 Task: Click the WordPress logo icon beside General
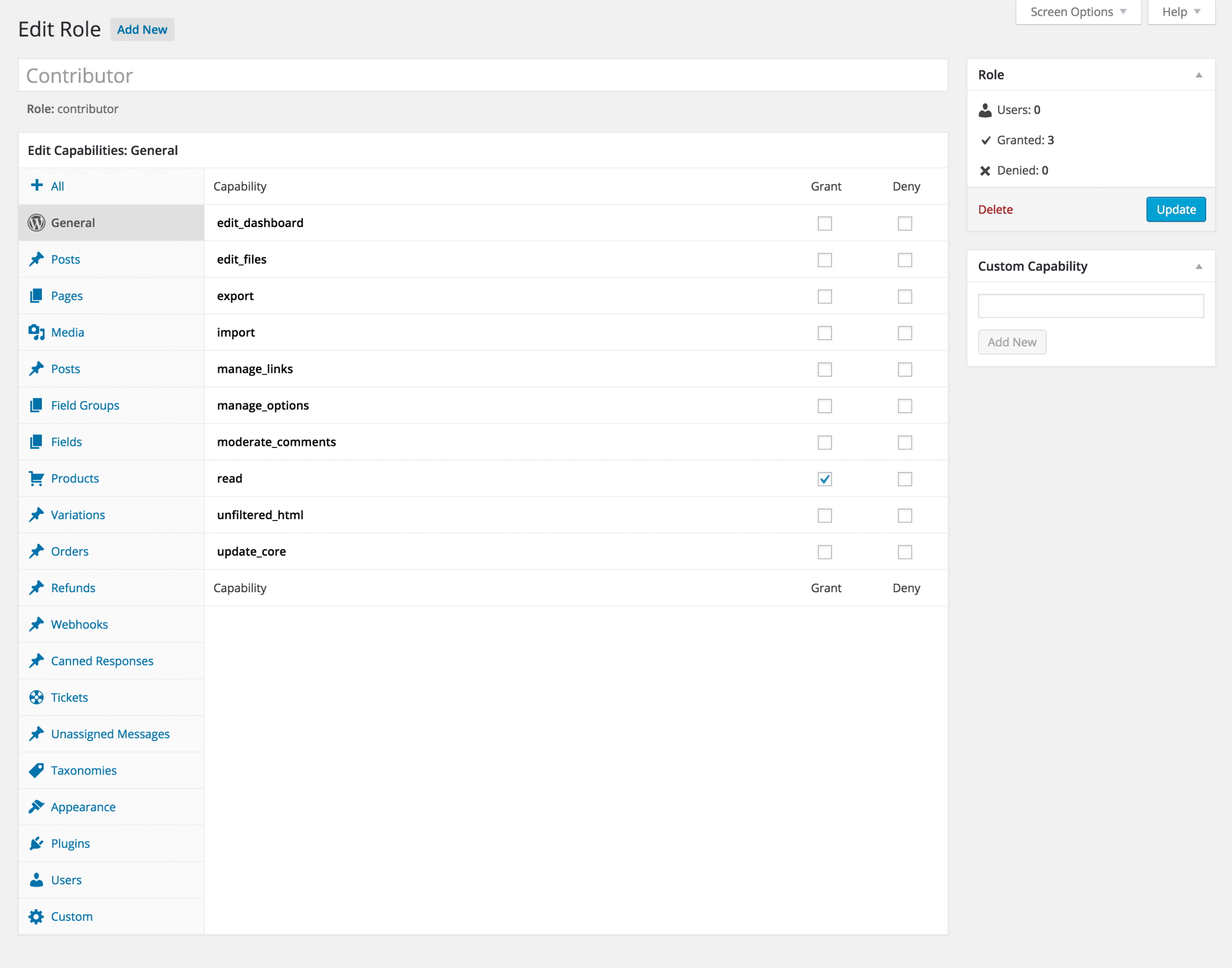coord(36,223)
